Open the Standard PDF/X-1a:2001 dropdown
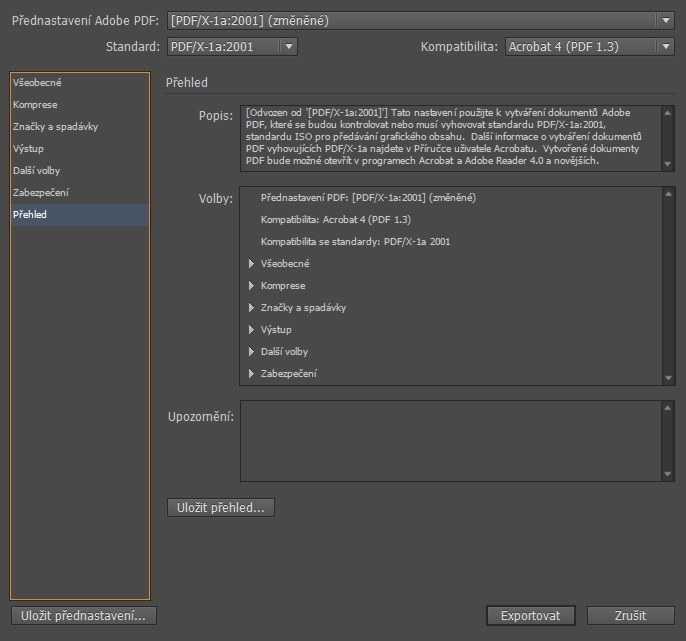This screenshot has width=686, height=641. pyautogui.click(x=232, y=46)
